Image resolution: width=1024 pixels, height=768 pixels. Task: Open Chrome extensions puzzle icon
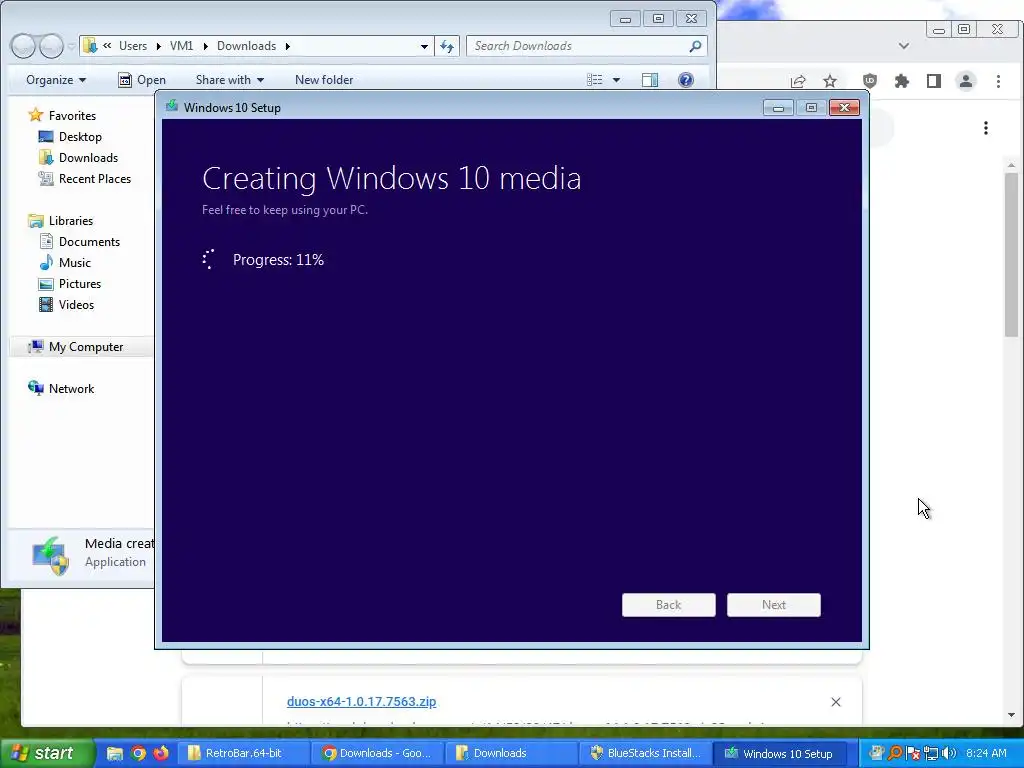(902, 81)
